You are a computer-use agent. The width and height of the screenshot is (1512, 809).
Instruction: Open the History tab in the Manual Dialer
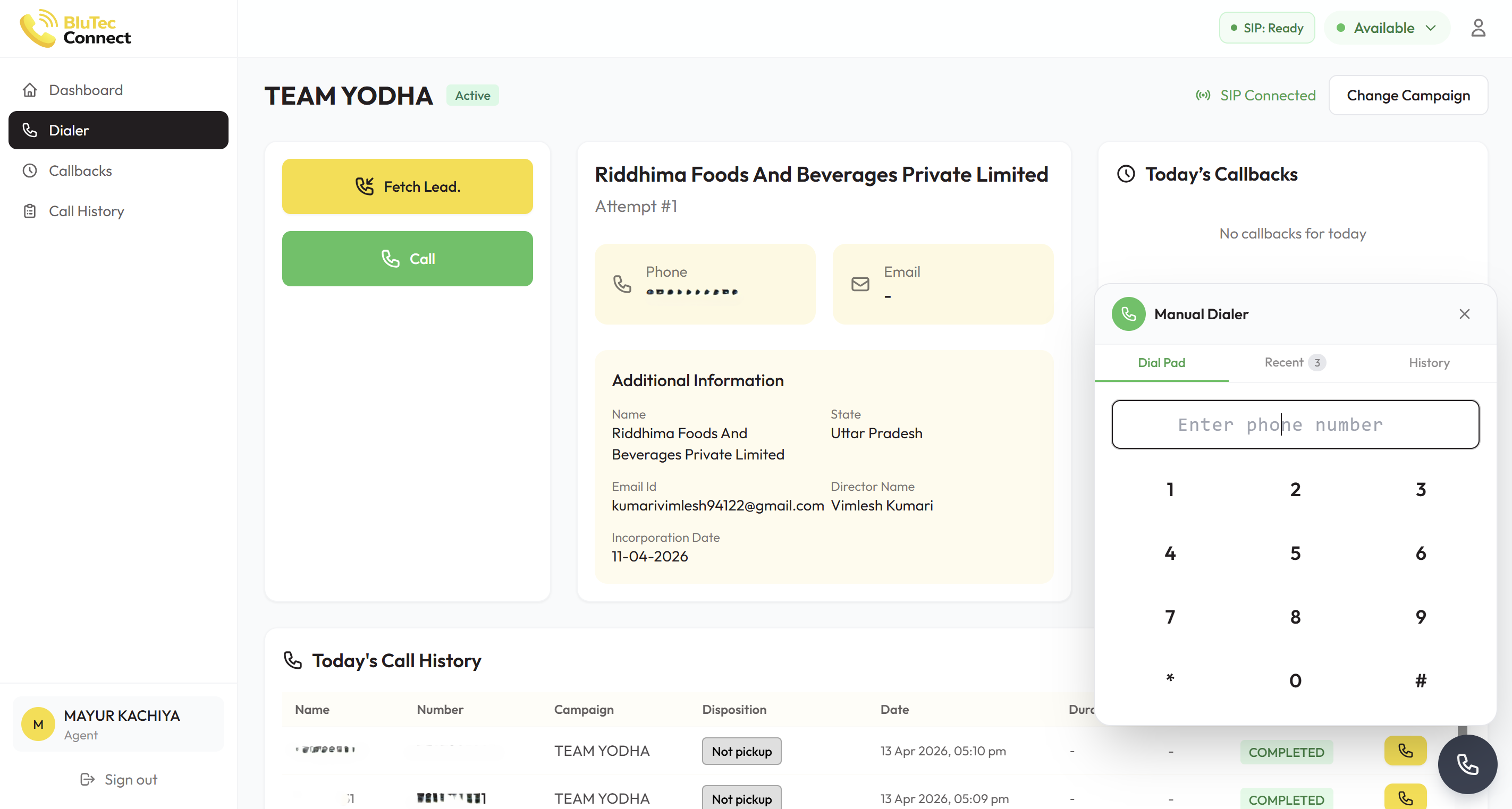(1429, 363)
